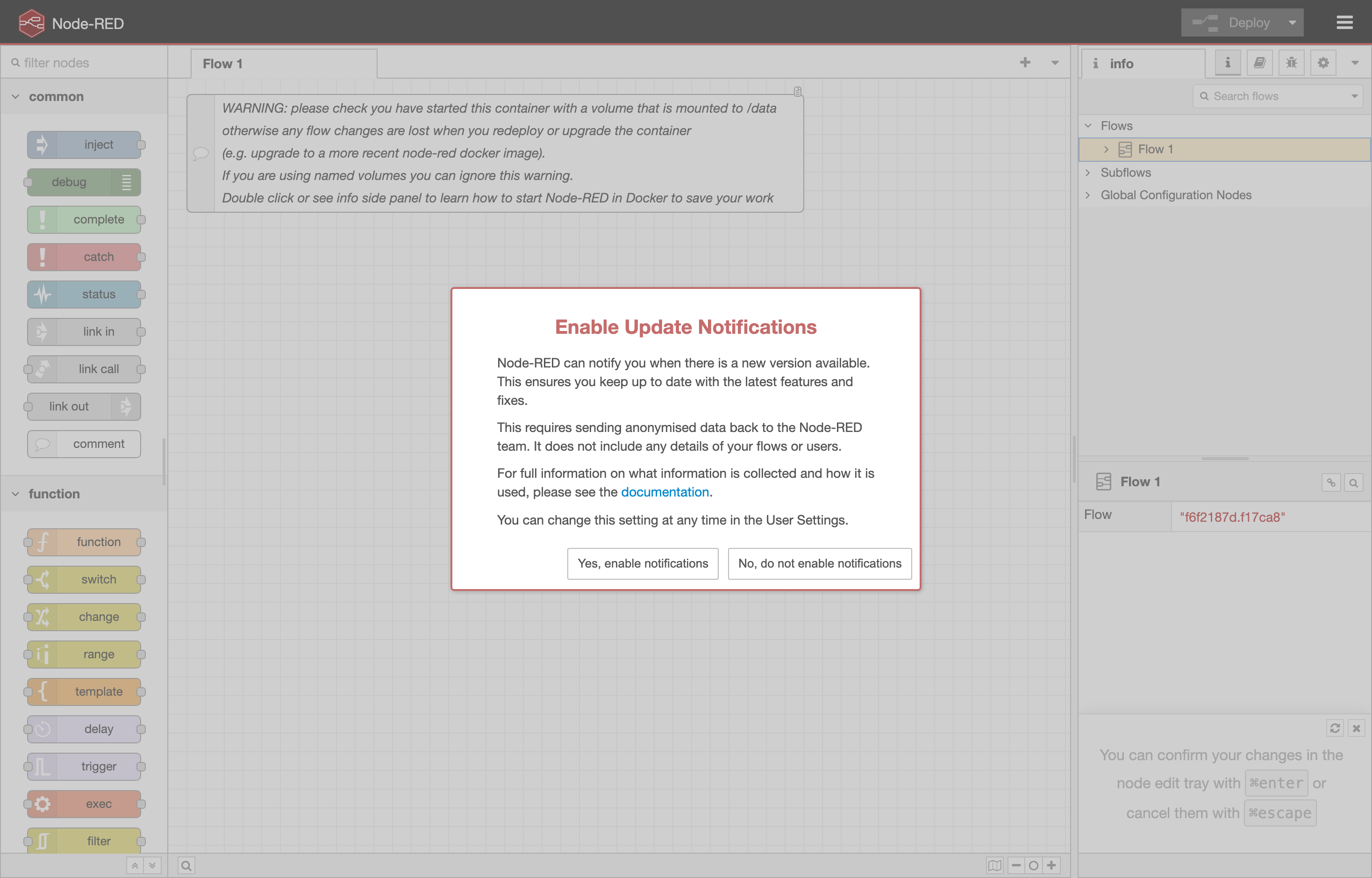
Task: Collapse the function palette category
Action: point(84,494)
